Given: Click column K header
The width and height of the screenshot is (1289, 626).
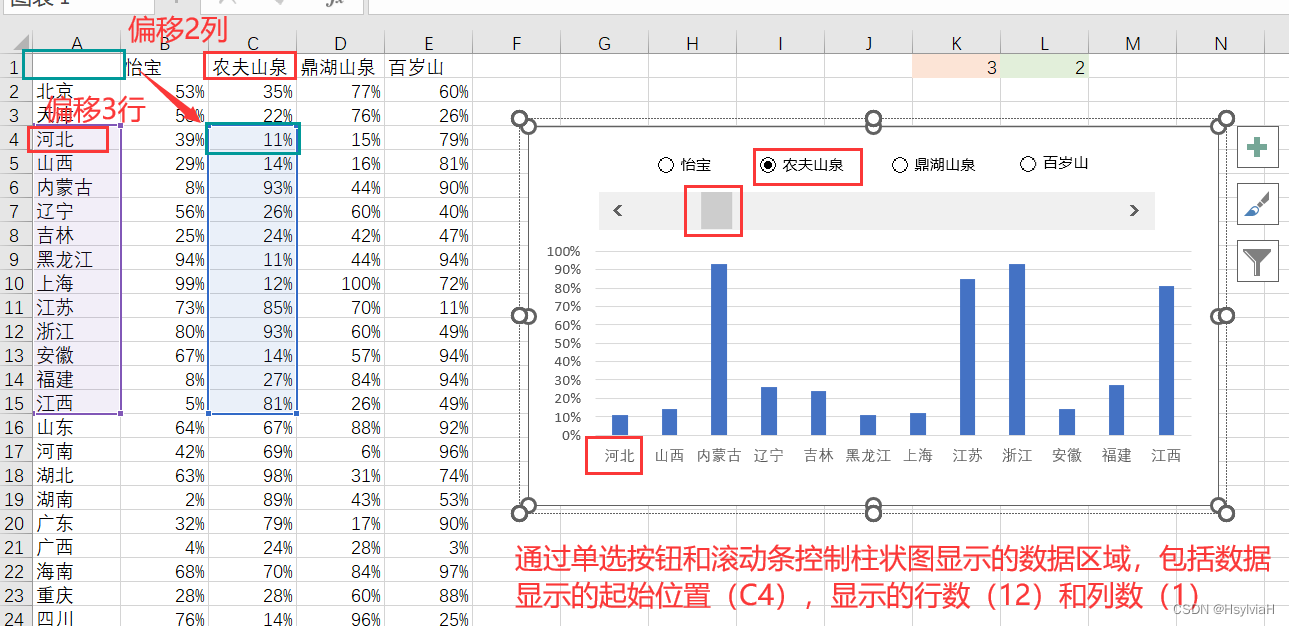Looking at the screenshot, I should (x=957, y=42).
